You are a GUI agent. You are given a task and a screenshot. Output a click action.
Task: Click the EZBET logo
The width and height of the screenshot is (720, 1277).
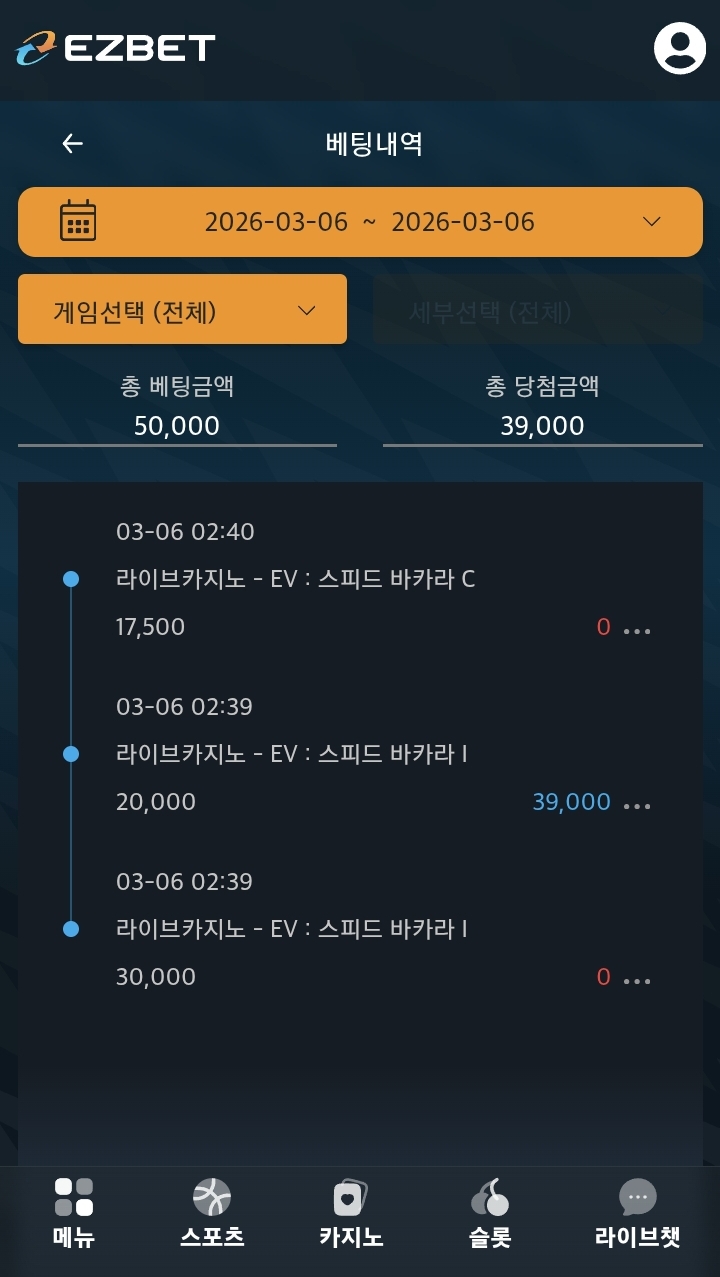[116, 48]
